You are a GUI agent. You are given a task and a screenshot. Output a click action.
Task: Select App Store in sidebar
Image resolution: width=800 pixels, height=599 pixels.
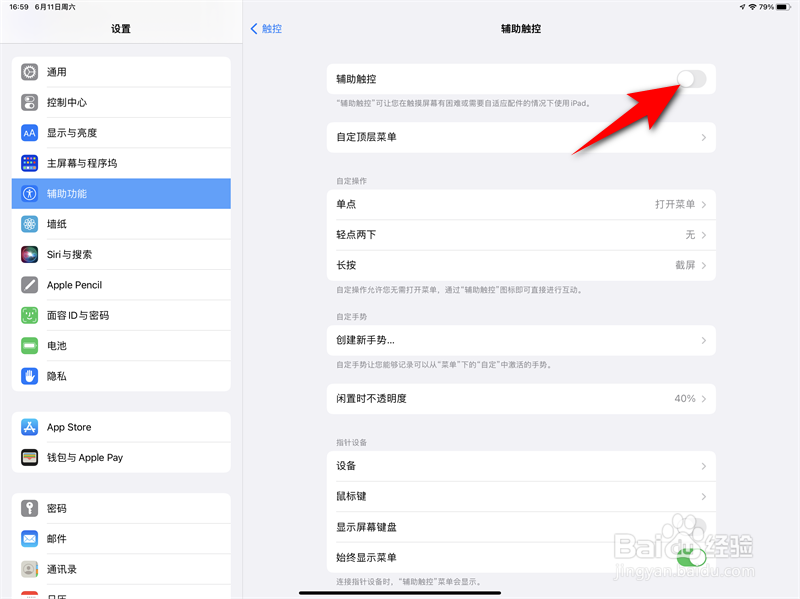tap(121, 427)
